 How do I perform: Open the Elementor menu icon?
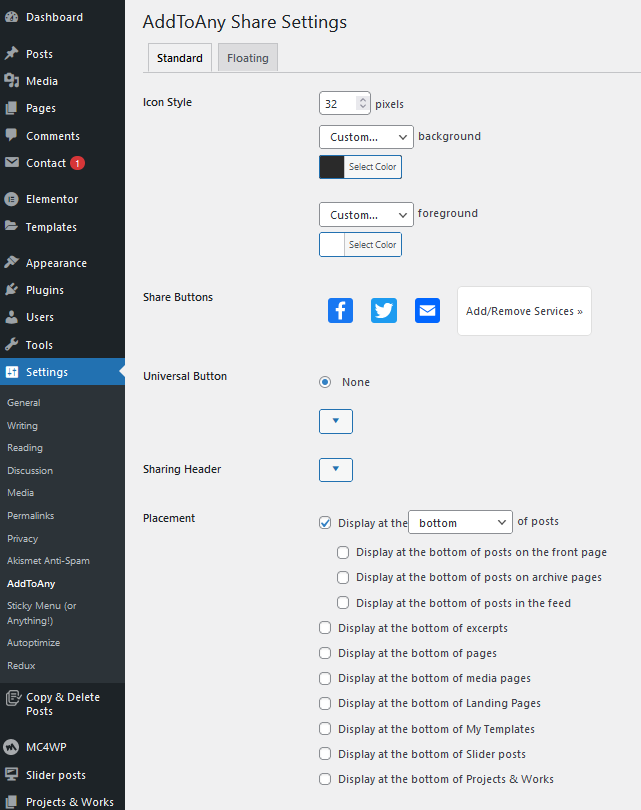(12, 199)
